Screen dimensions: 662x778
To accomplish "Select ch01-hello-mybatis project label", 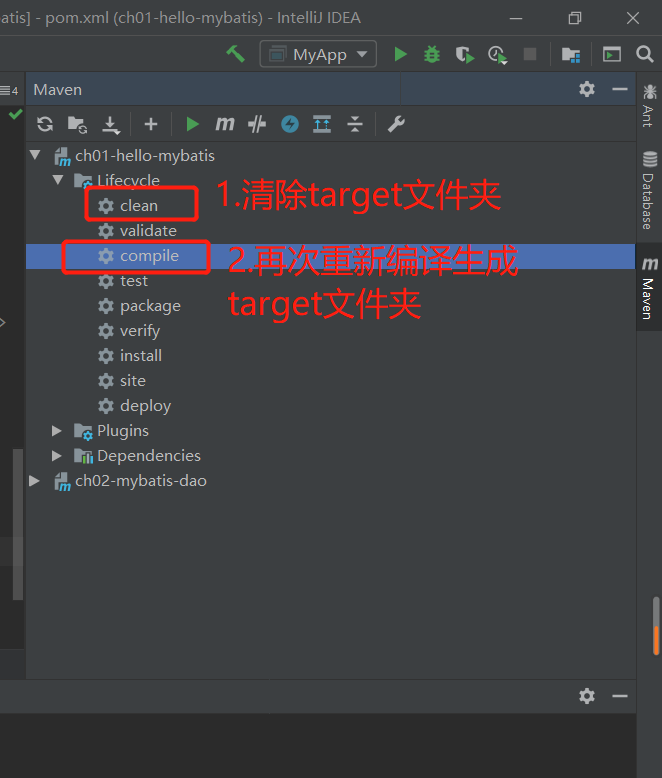I will pos(145,156).
